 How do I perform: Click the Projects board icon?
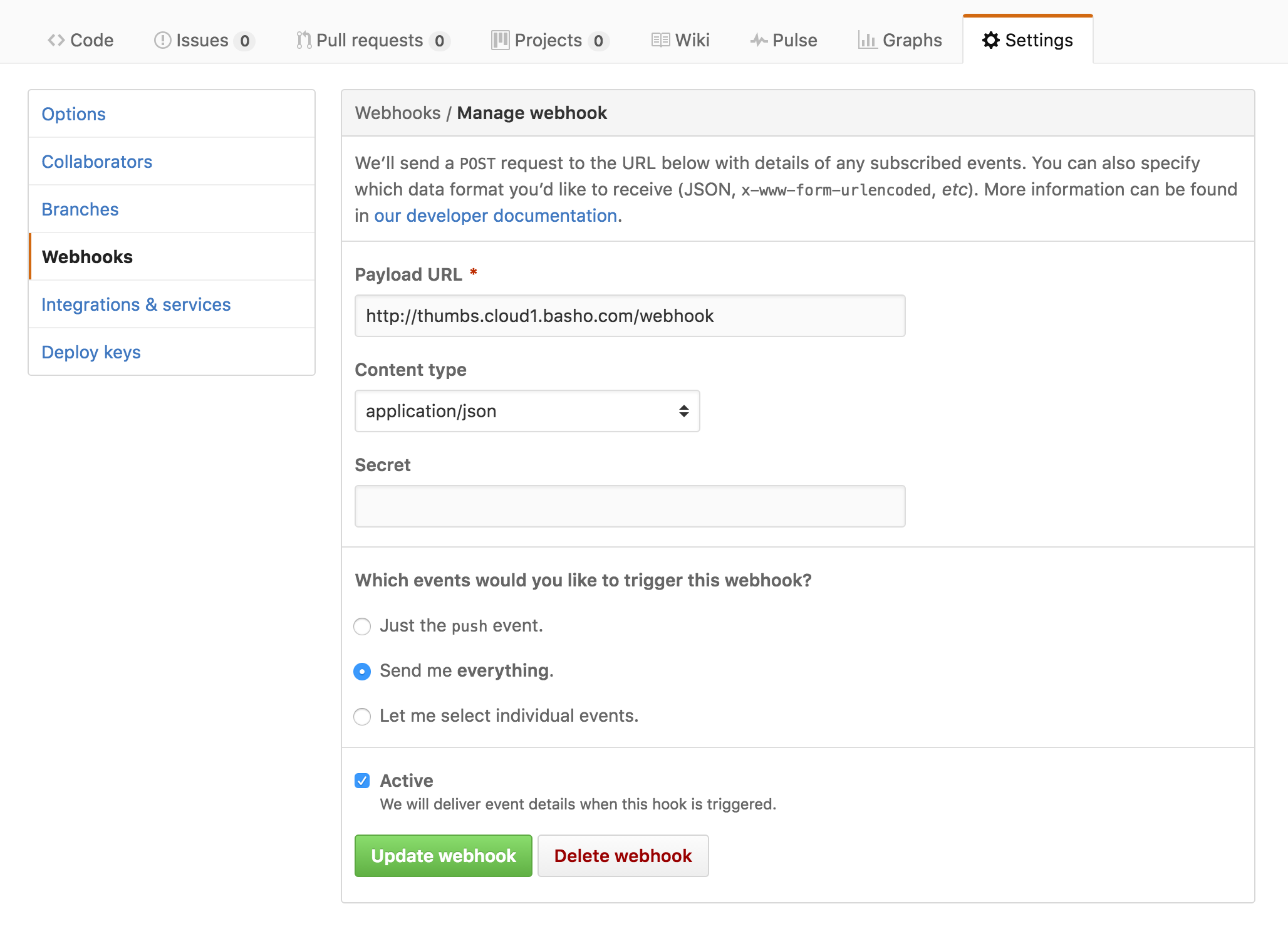(x=500, y=41)
